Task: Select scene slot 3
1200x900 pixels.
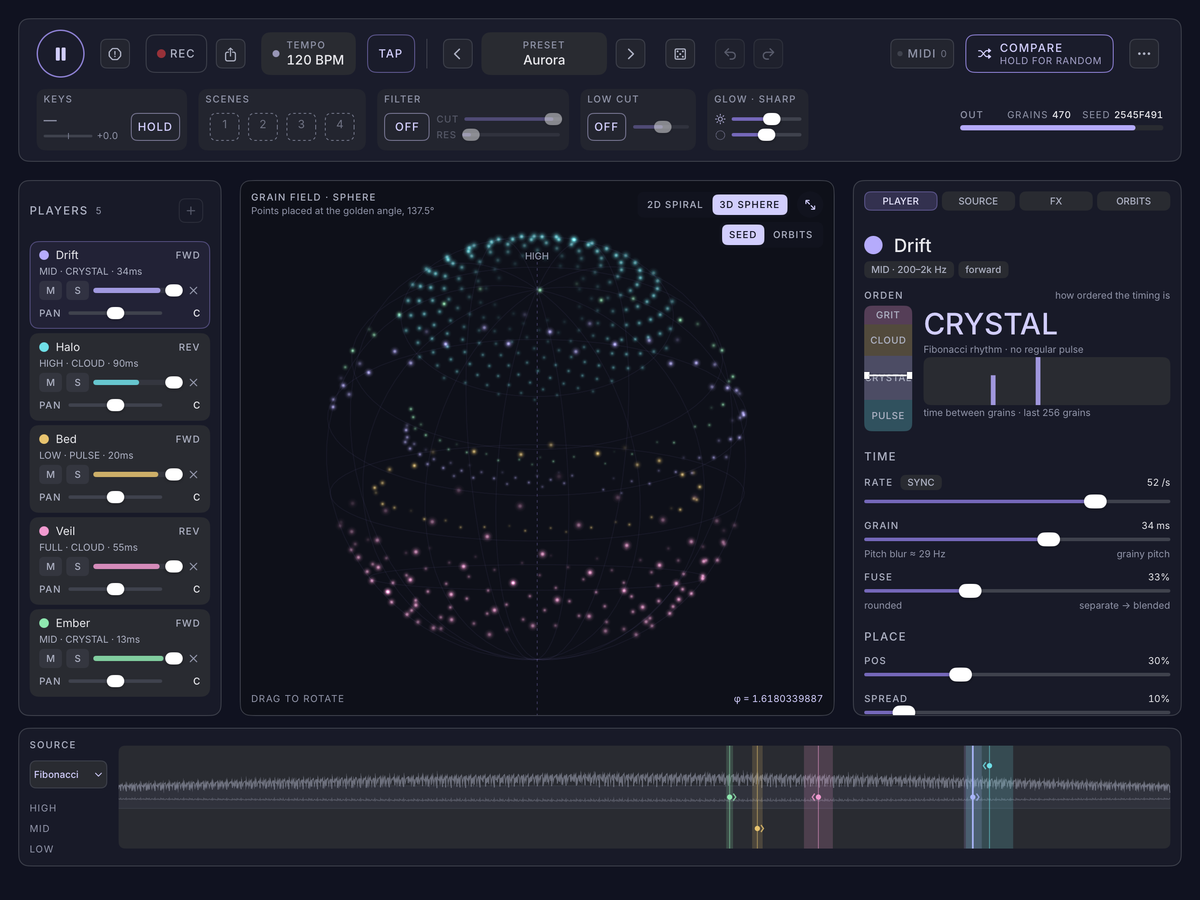Action: pyautogui.click(x=301, y=126)
